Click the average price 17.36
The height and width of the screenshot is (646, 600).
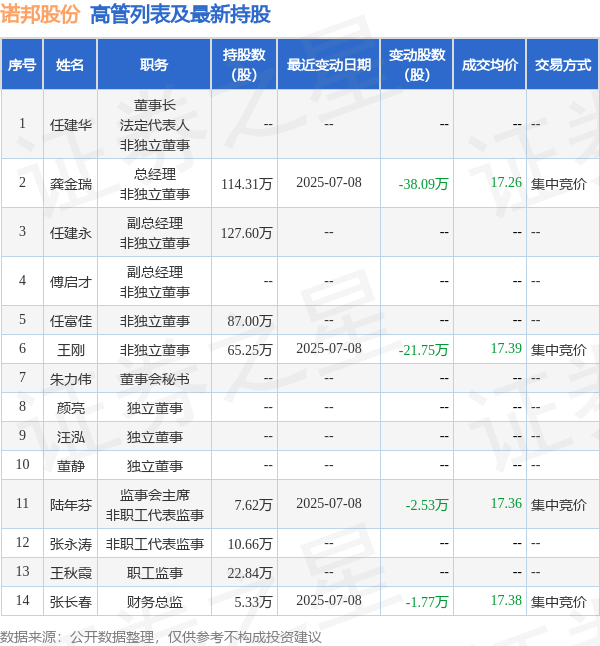(x=506, y=503)
